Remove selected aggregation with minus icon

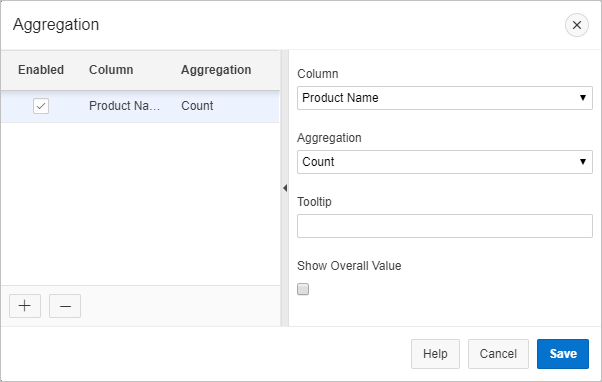65,306
